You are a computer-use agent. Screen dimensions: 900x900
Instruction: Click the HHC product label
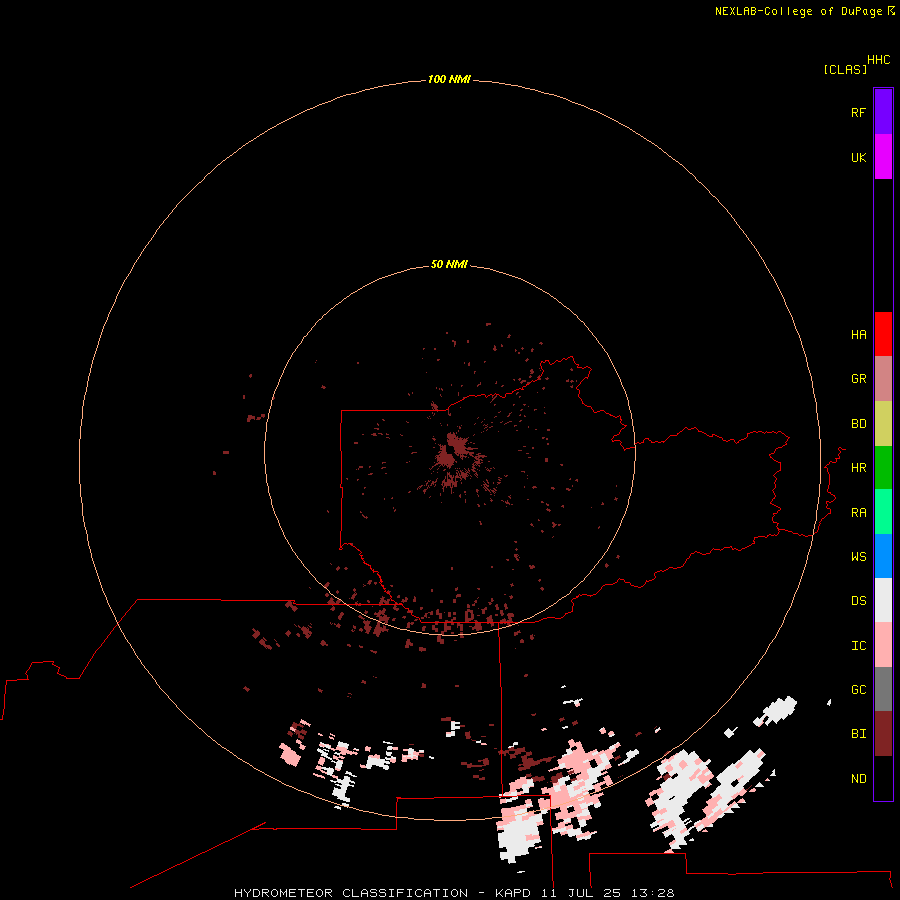pyautogui.click(x=879, y=60)
